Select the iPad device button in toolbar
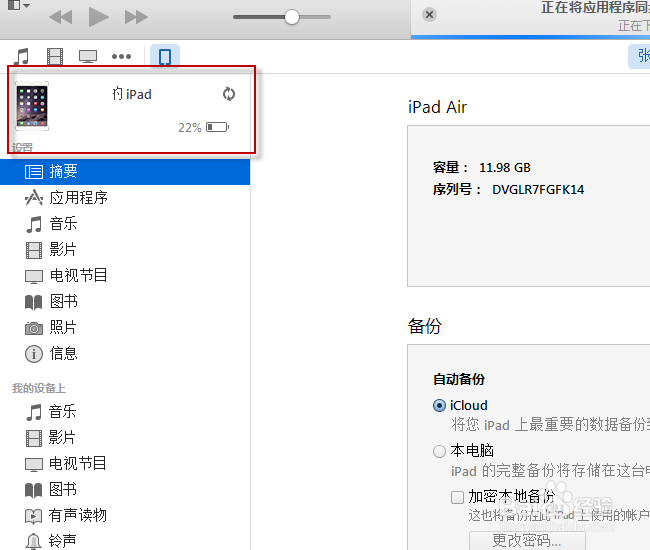The image size is (650, 550). tap(165, 56)
